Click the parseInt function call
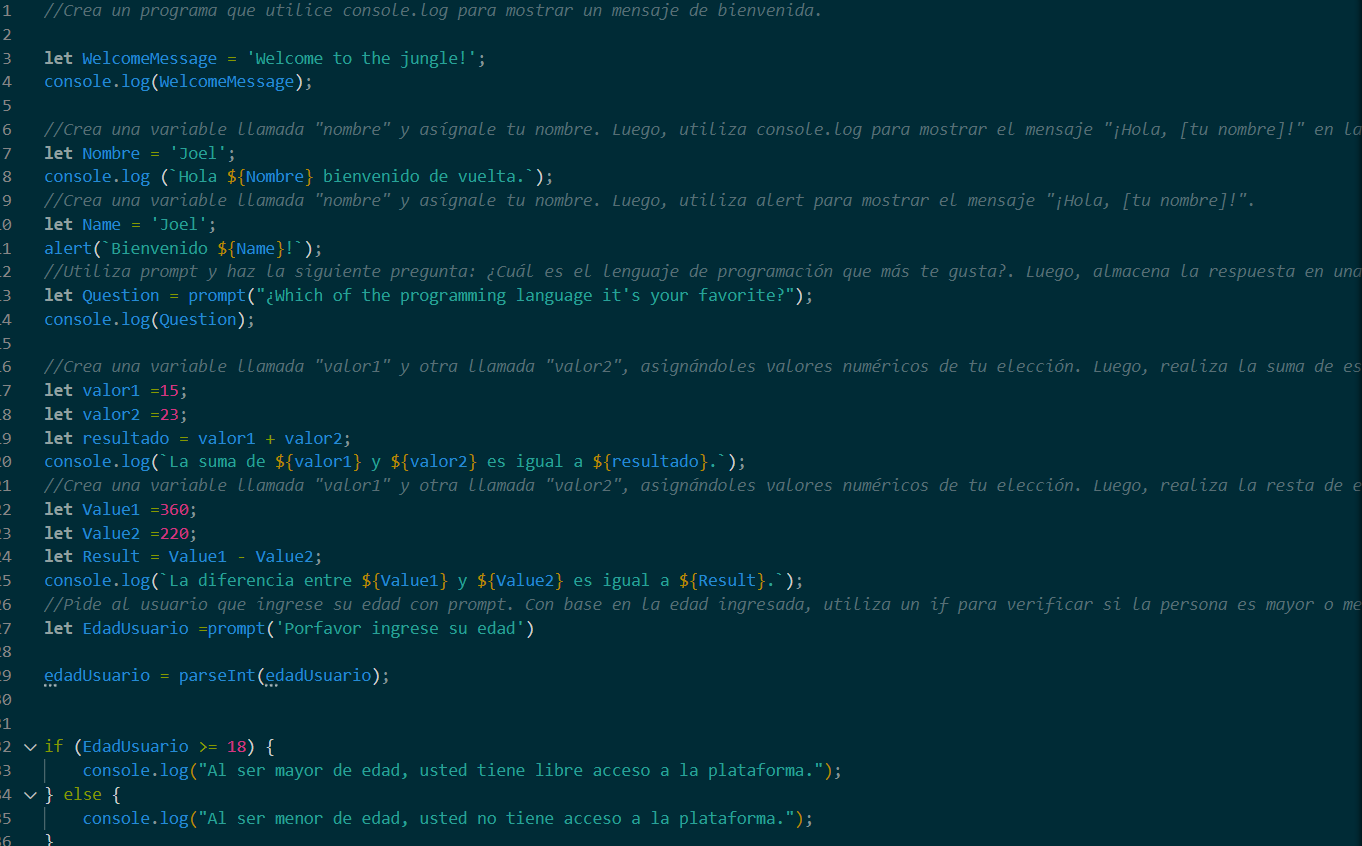Image resolution: width=1362 pixels, height=846 pixels. tap(217, 676)
